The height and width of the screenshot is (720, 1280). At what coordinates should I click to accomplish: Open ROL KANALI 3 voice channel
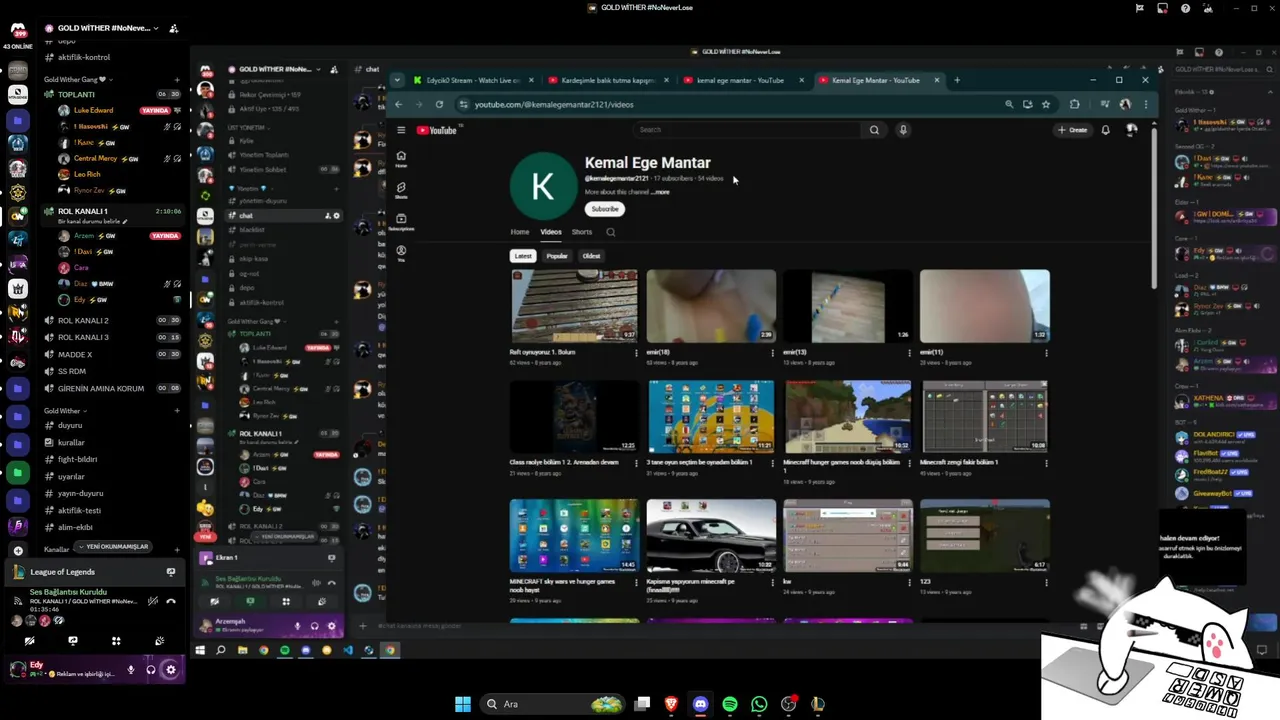[x=113, y=337]
